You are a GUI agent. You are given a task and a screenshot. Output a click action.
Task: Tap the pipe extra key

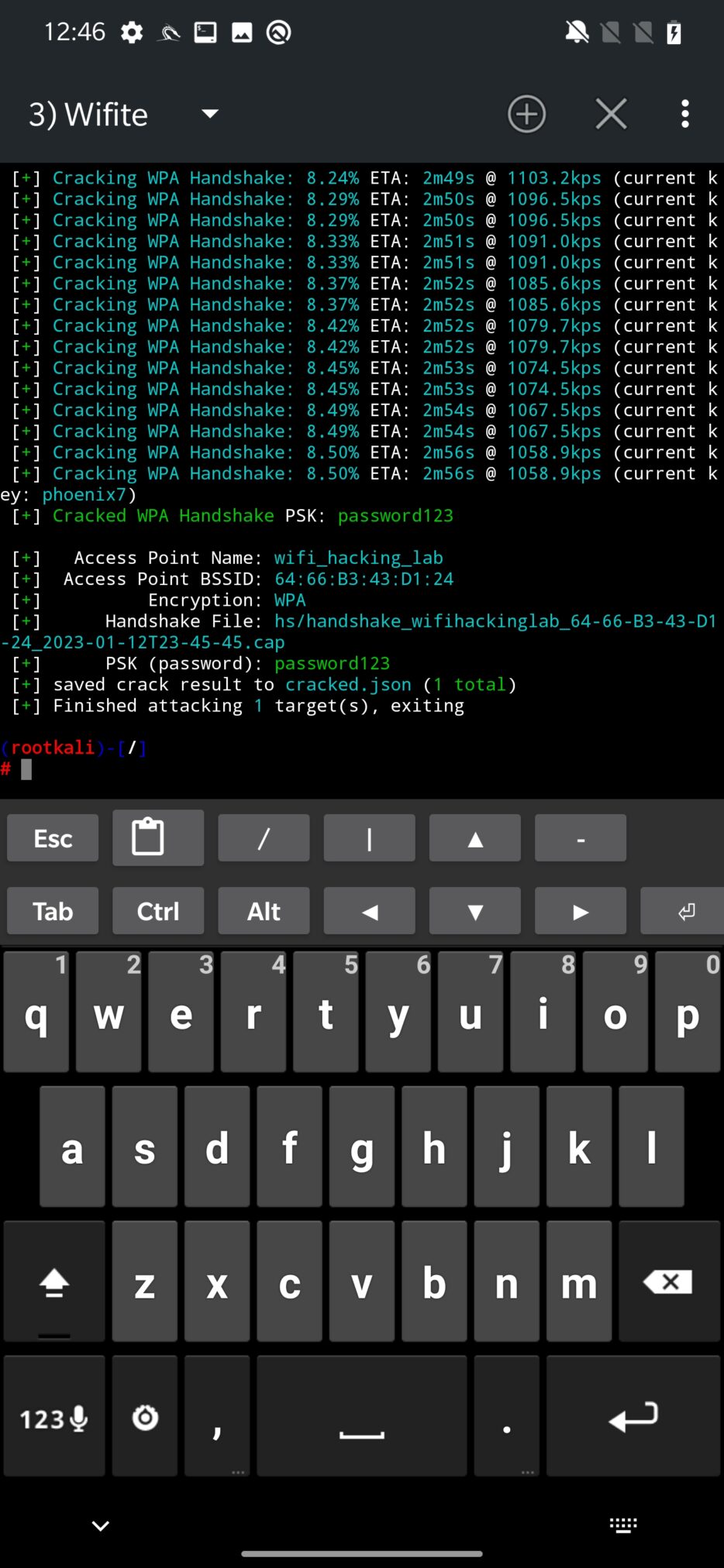point(369,838)
